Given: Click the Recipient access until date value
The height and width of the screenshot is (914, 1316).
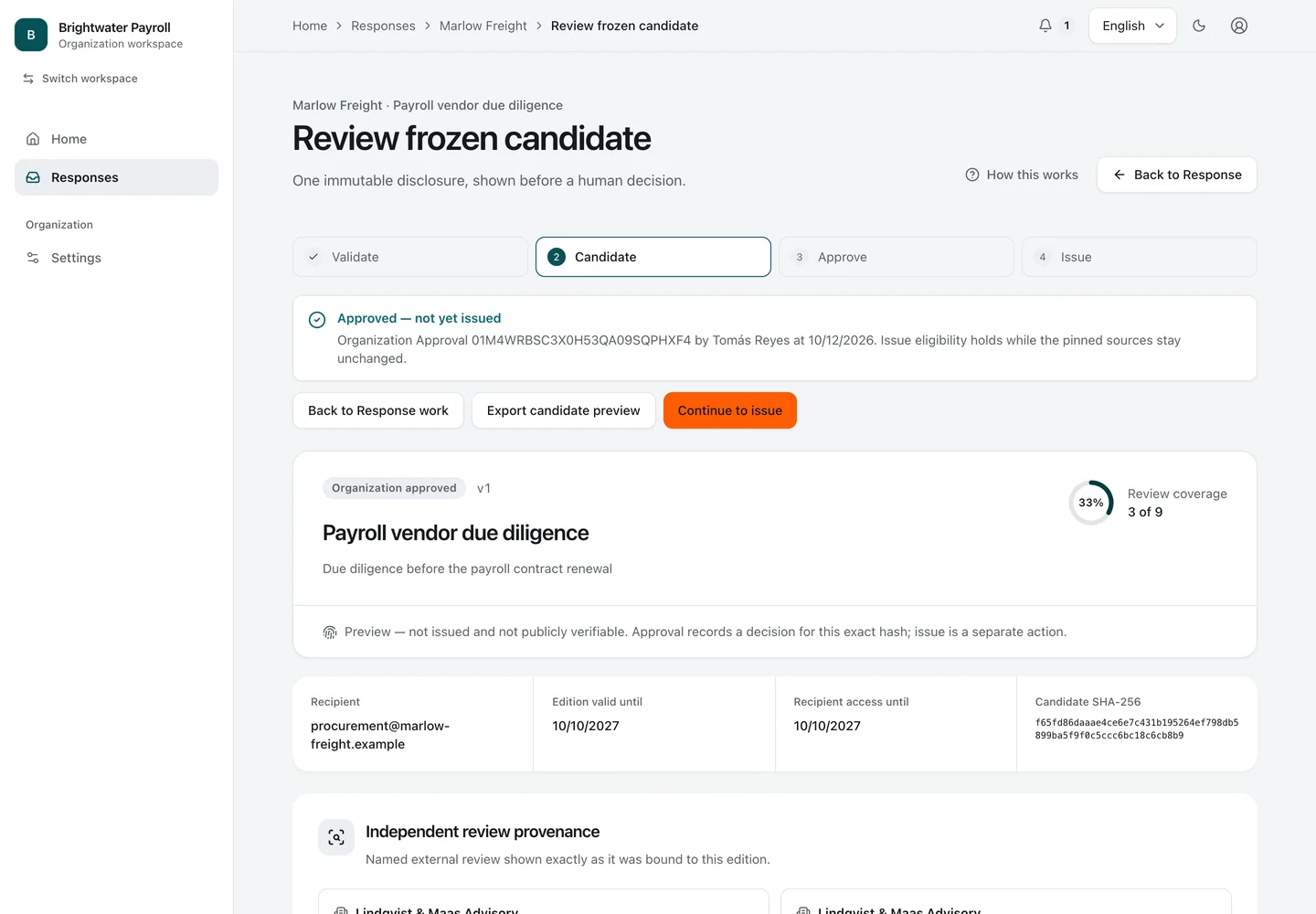Looking at the screenshot, I should [827, 726].
